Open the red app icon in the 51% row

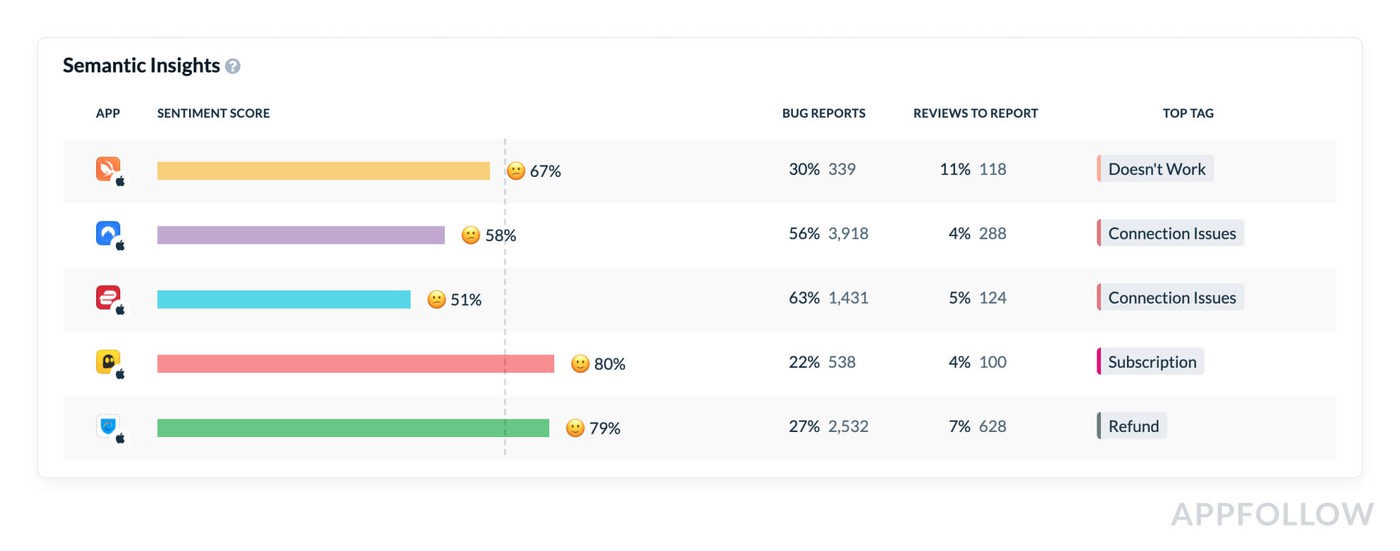109,297
